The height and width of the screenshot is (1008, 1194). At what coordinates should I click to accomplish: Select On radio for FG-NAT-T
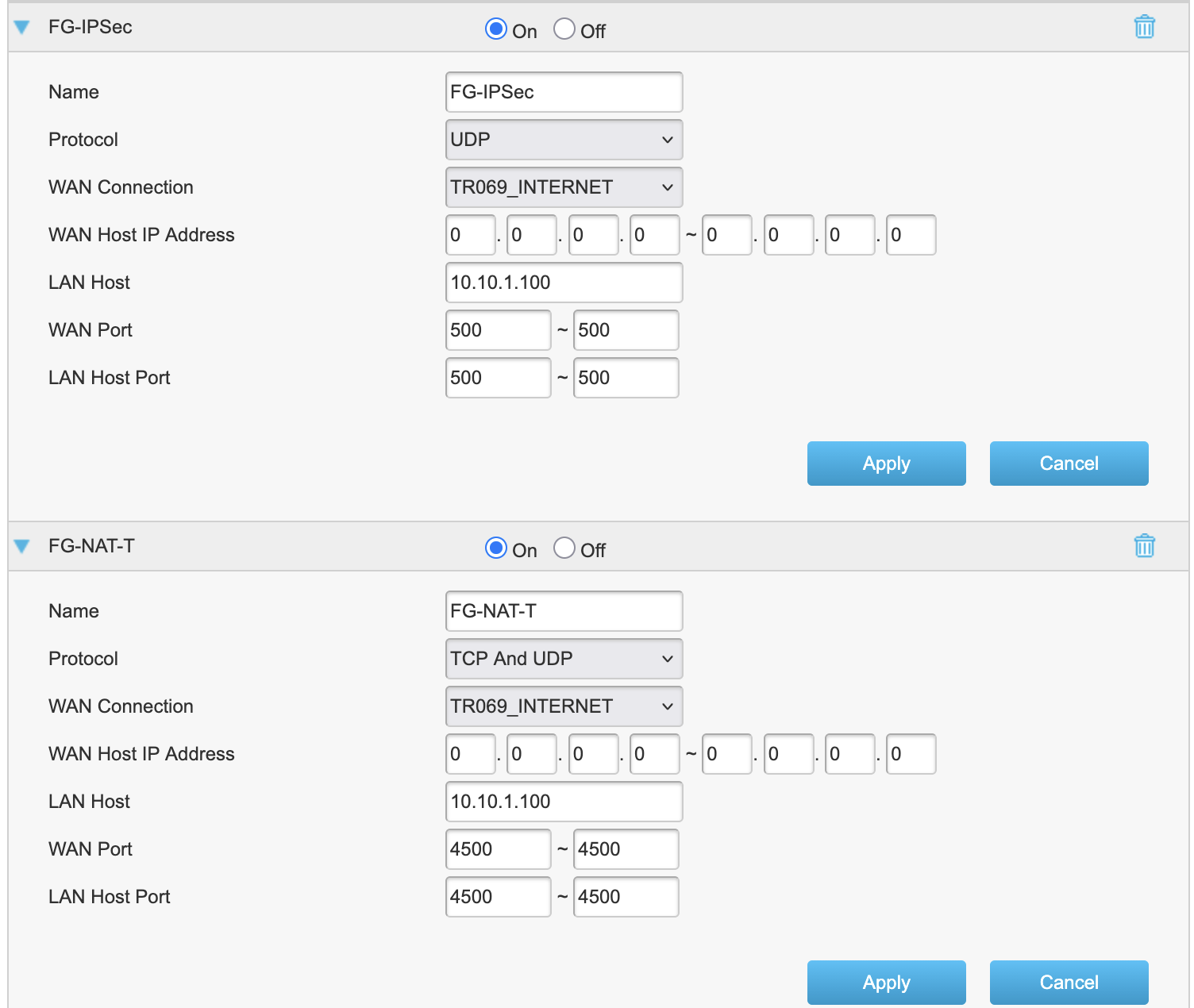pyautogui.click(x=496, y=548)
